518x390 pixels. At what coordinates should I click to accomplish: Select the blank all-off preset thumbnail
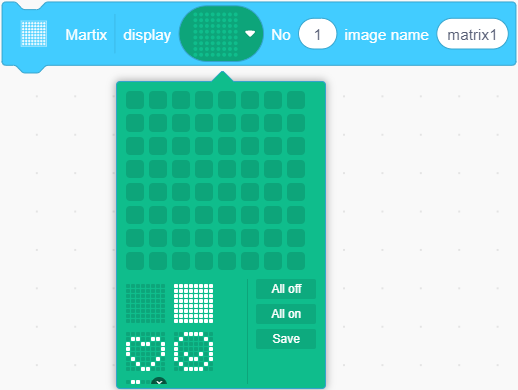pos(146,303)
